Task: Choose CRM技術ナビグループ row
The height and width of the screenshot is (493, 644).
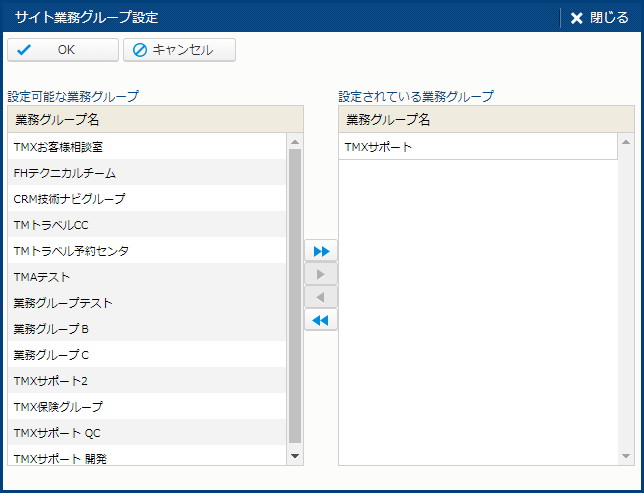Action: 146,199
